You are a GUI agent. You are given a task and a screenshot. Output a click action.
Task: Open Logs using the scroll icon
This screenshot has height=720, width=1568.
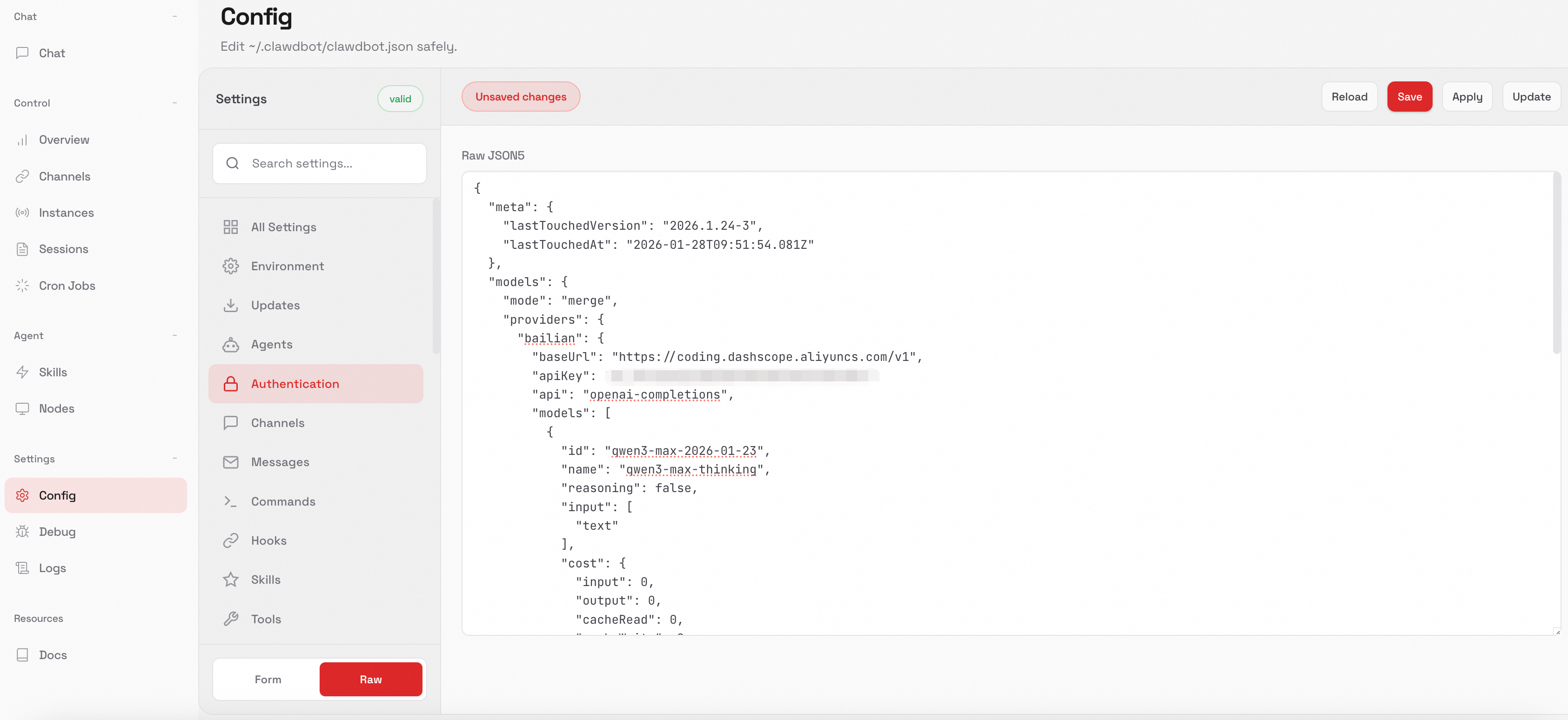[22, 568]
